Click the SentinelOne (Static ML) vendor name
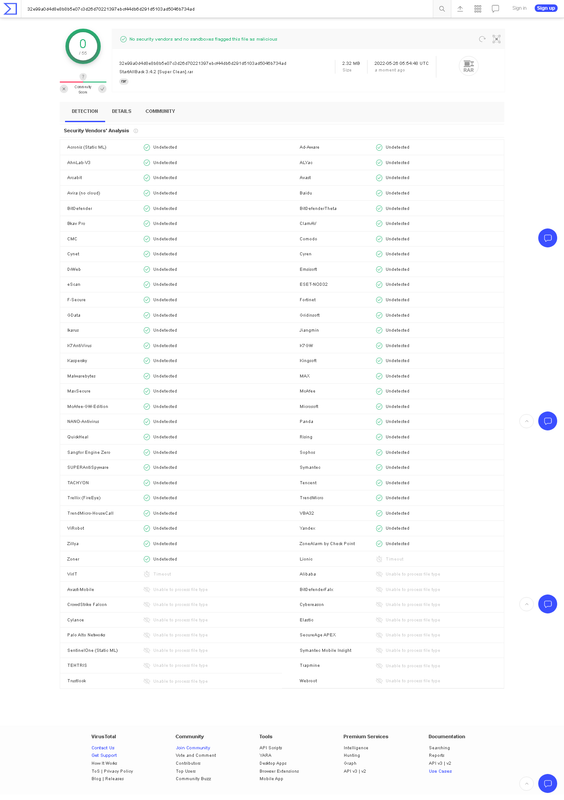564x800 pixels. point(92,650)
